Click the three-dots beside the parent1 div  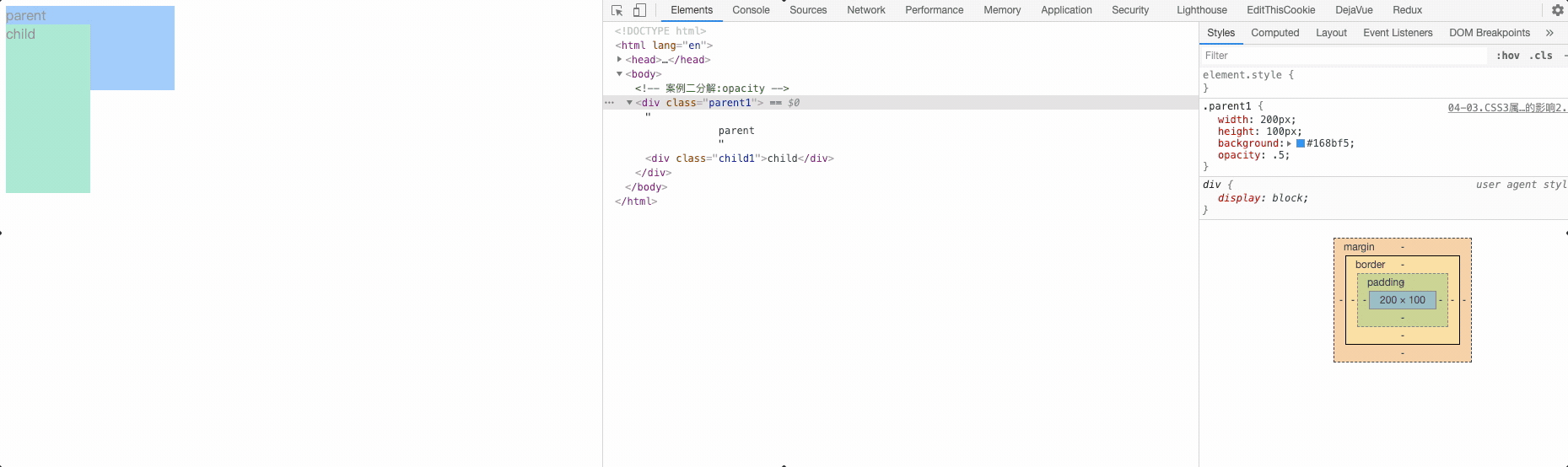coord(609,103)
